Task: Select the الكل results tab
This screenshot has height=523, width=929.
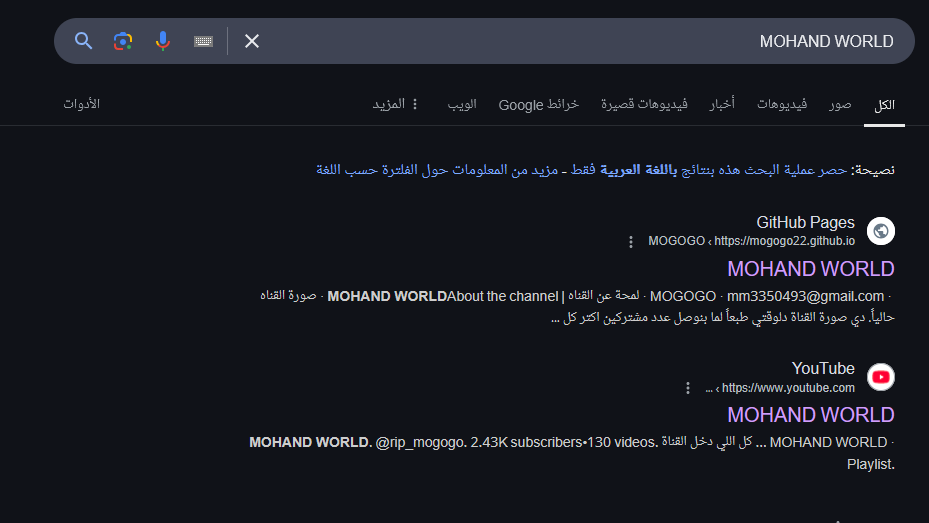Action: click(884, 105)
